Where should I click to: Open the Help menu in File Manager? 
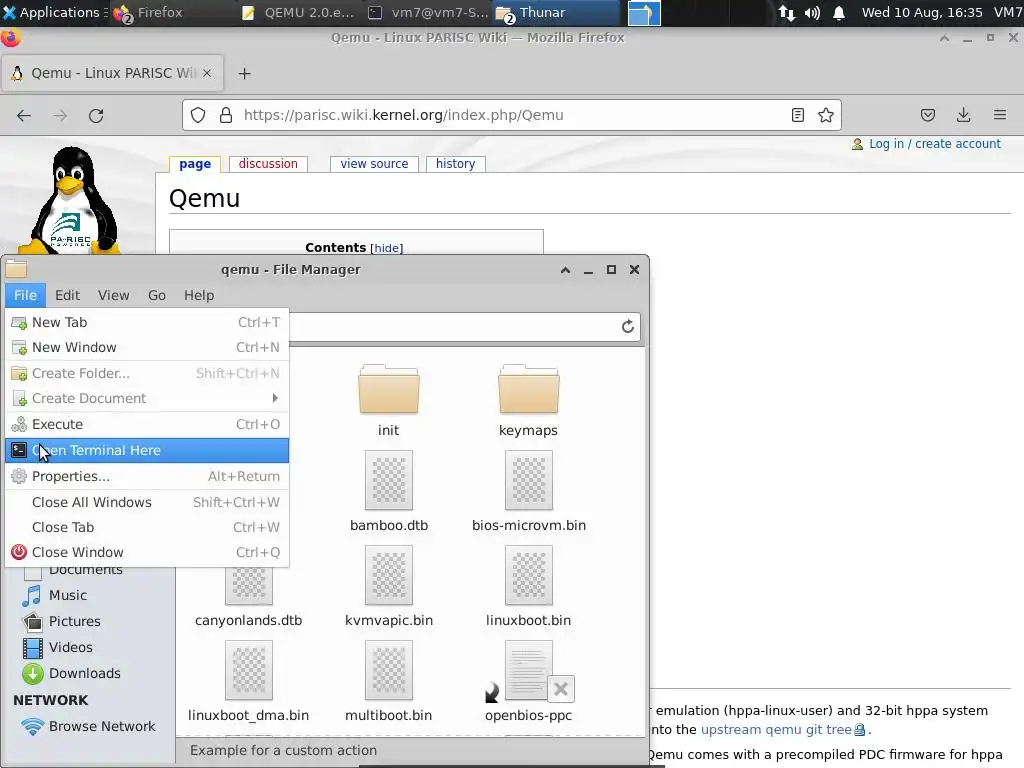coord(199,295)
